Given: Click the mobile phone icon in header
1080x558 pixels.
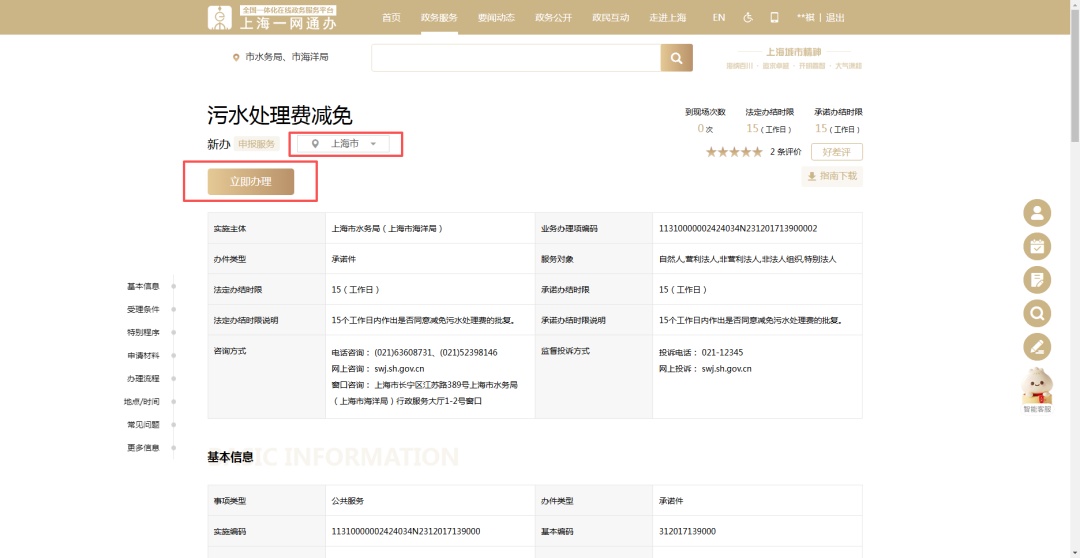Looking at the screenshot, I should [x=774, y=18].
